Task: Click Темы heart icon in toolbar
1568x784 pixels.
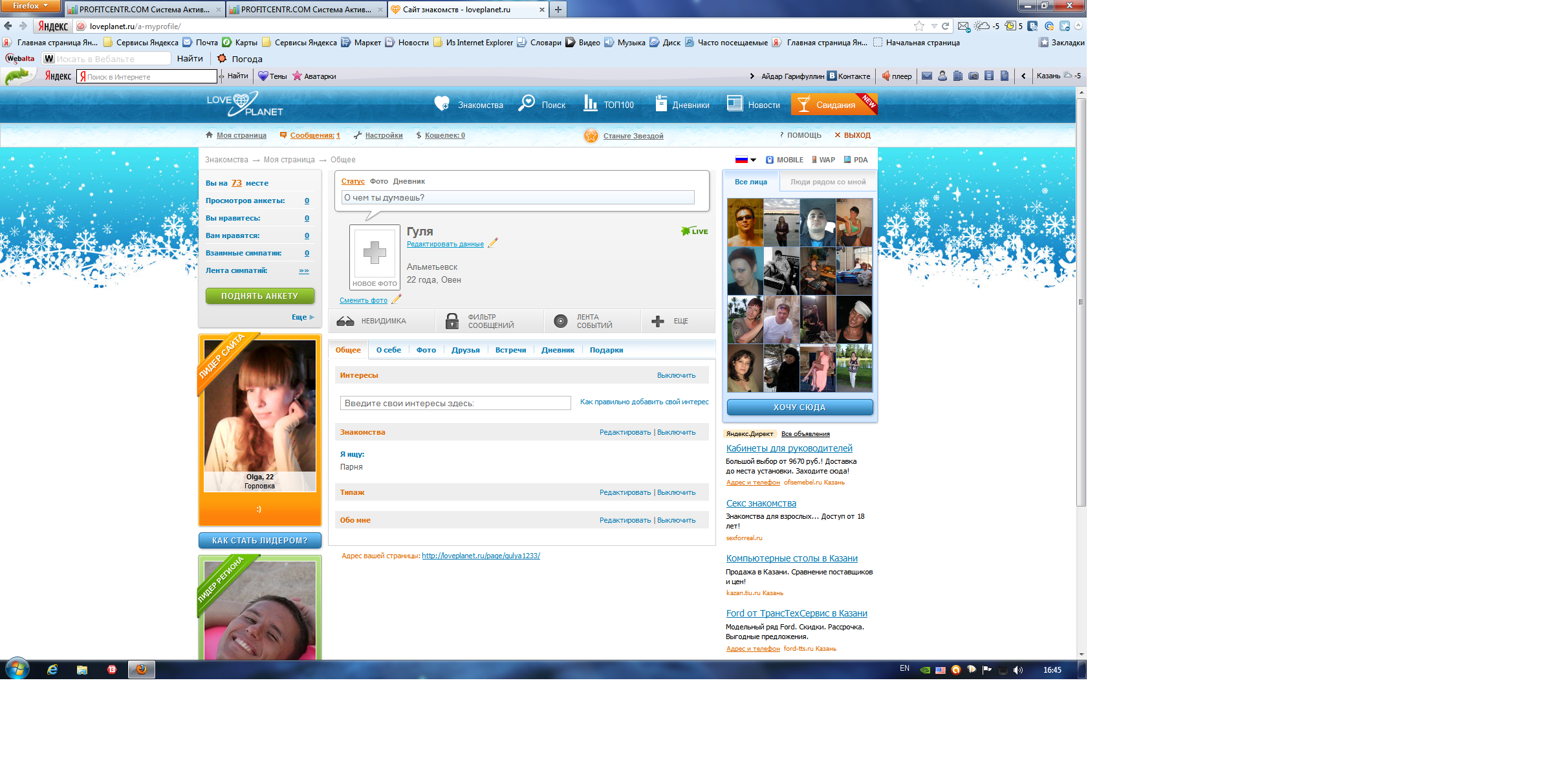Action: click(x=263, y=76)
